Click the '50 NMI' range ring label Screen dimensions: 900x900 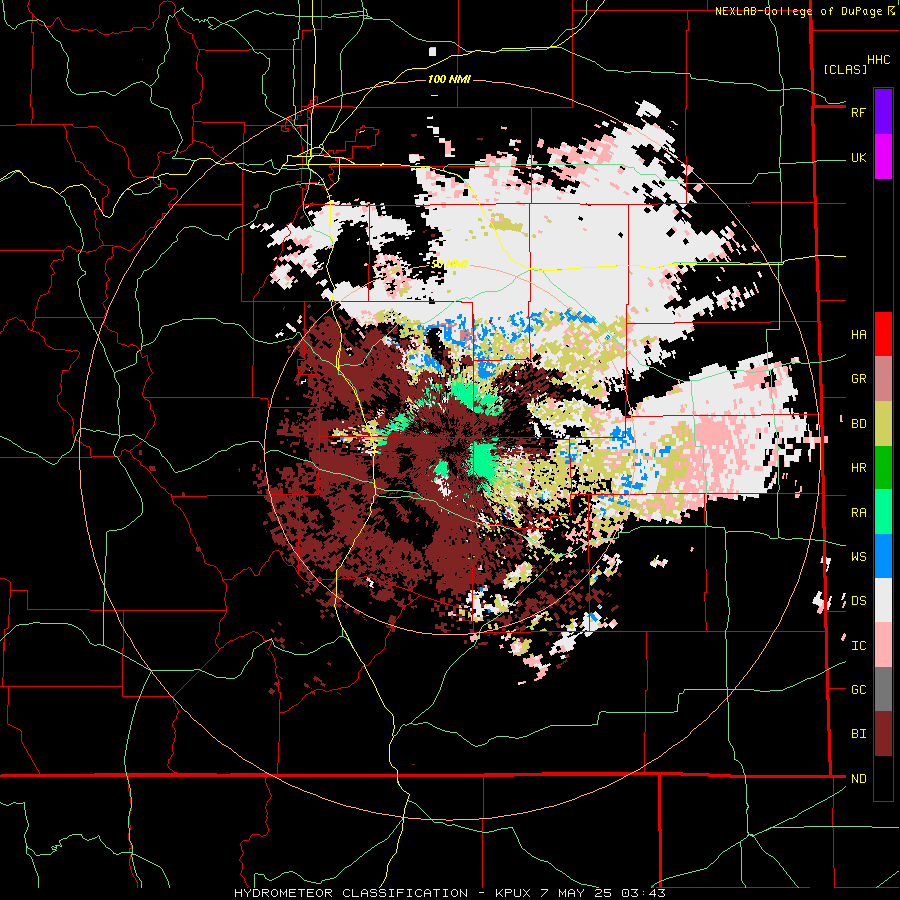pyautogui.click(x=449, y=264)
